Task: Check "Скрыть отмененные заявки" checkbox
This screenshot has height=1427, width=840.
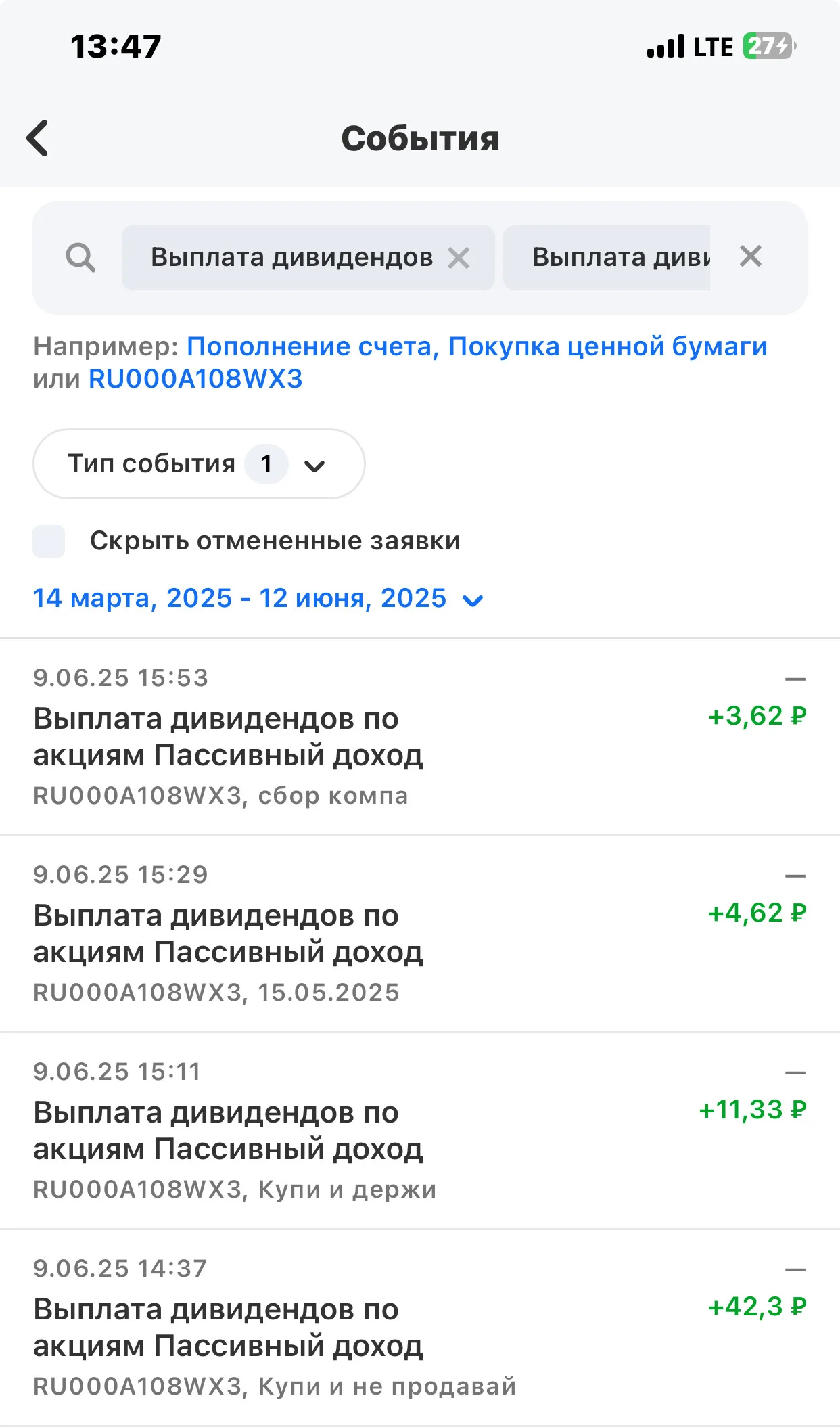Action: click(x=49, y=541)
